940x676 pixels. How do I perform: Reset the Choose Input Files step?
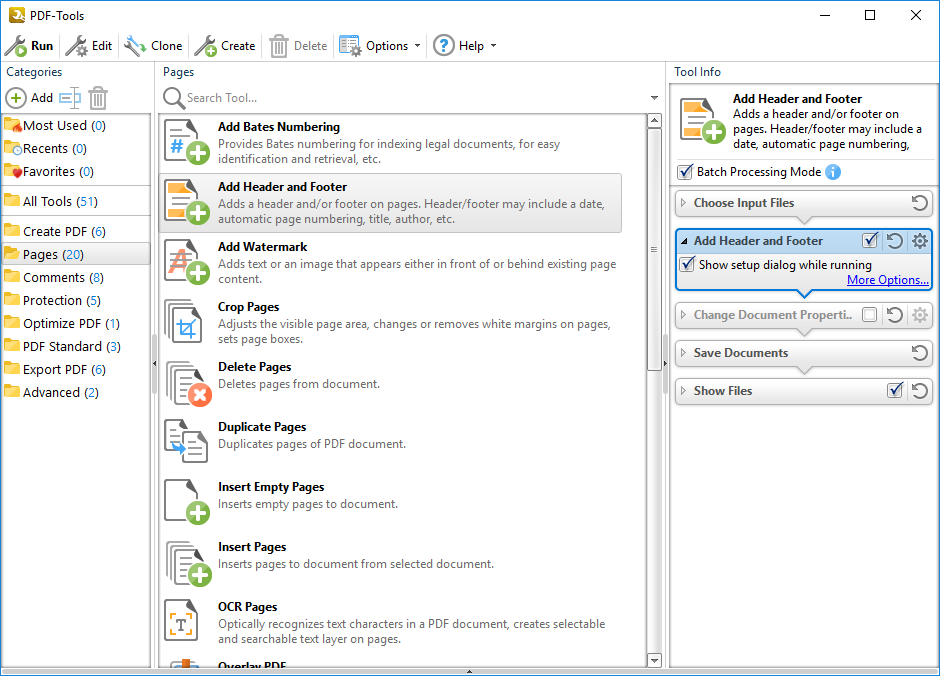[x=919, y=203]
